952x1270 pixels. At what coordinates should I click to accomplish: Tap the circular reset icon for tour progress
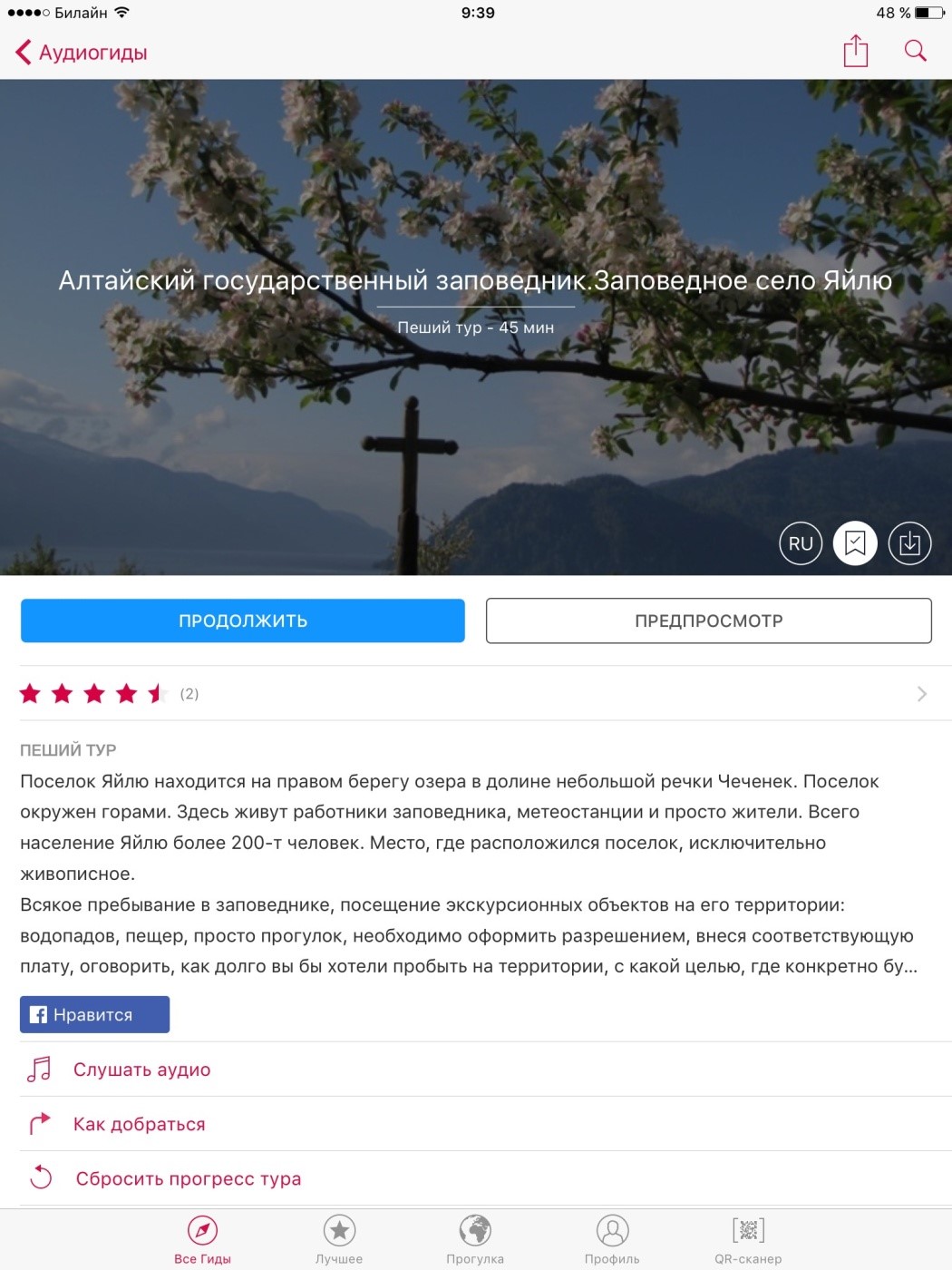coord(41,1178)
